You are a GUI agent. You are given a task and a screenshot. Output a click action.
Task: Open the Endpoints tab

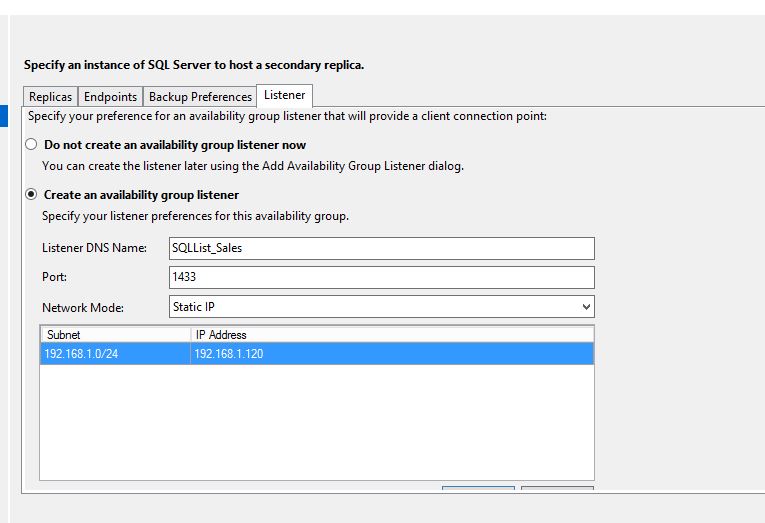(x=110, y=97)
